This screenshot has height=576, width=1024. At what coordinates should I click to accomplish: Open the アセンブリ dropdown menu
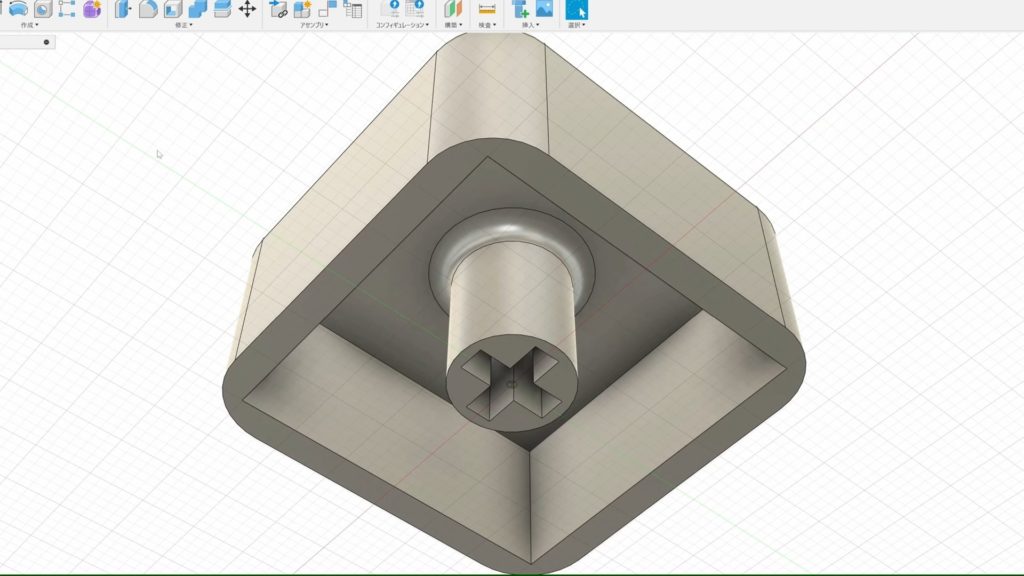[314, 25]
